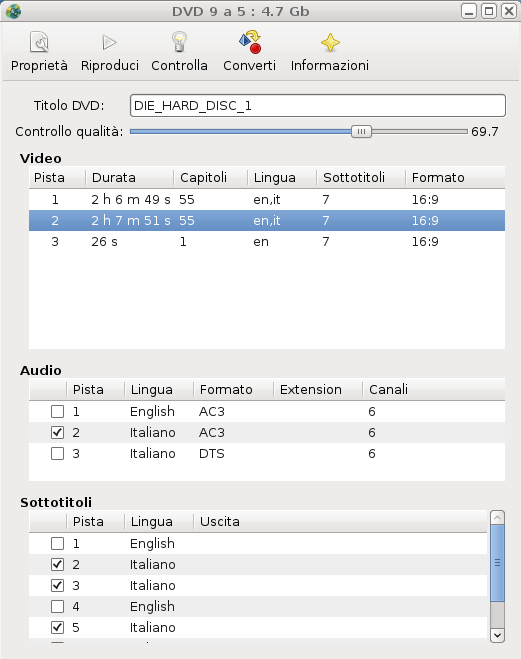Start conversion with the Converti icon
This screenshot has width=521, height=659.
point(250,42)
